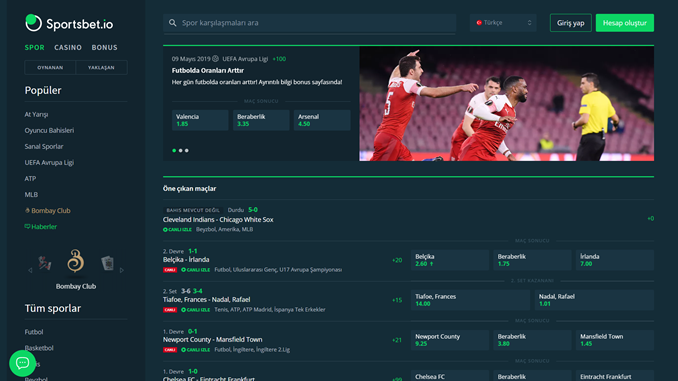
Task: Bet on Beraberlik 1.75 in Belçika match
Action: point(532,260)
